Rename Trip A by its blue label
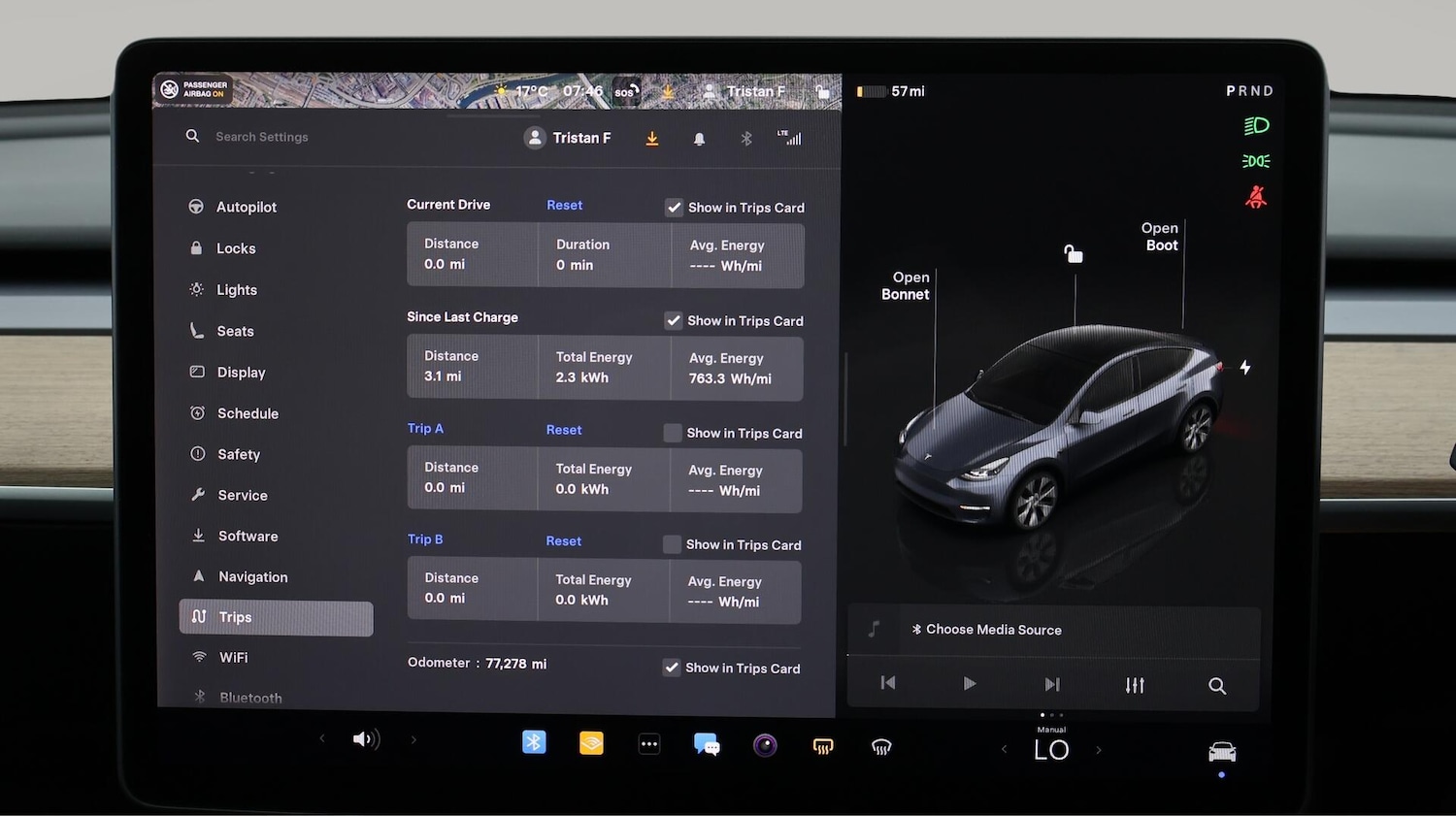Image resolution: width=1456 pixels, height=816 pixels. [425, 428]
